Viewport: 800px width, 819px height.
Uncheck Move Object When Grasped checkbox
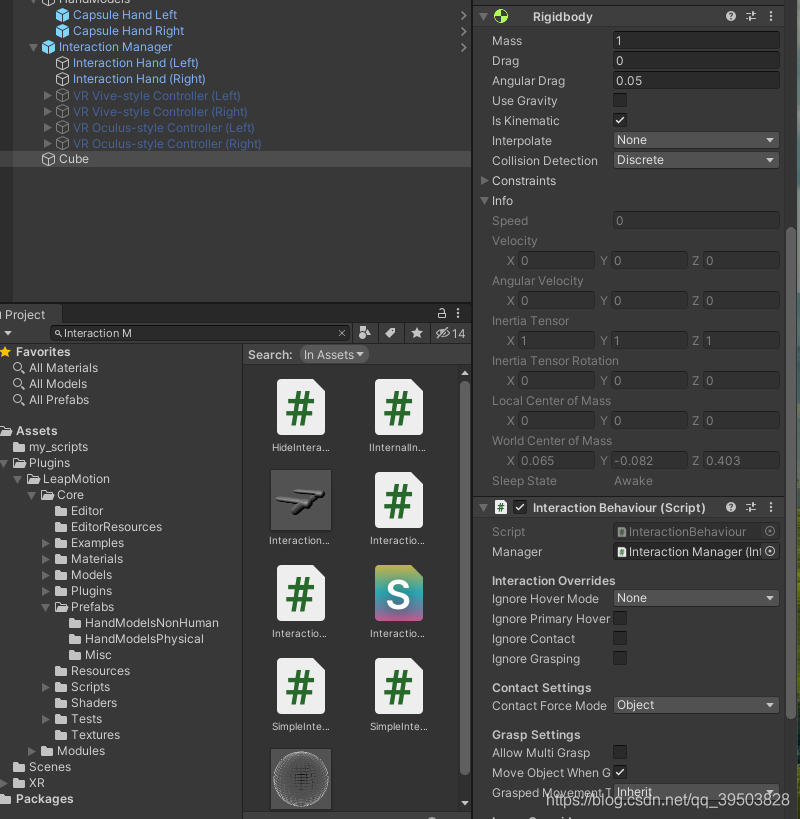click(620, 772)
